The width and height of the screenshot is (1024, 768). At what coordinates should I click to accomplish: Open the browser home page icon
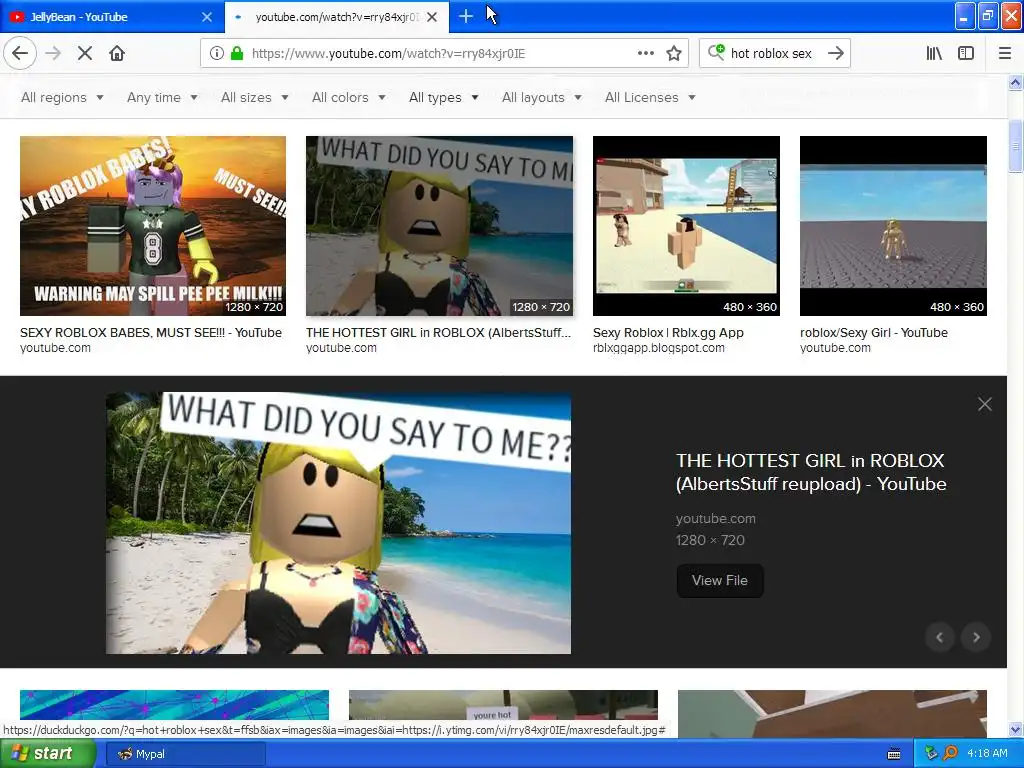pos(117,53)
